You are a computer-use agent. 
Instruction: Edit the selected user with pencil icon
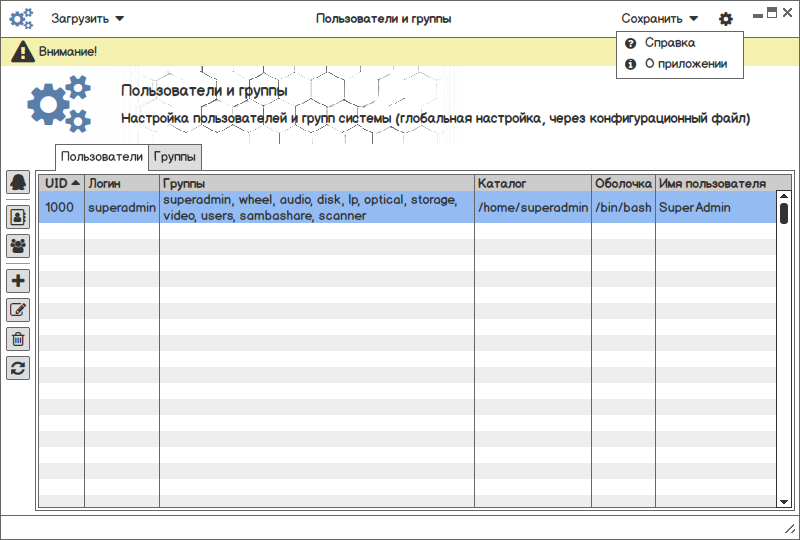click(18, 310)
